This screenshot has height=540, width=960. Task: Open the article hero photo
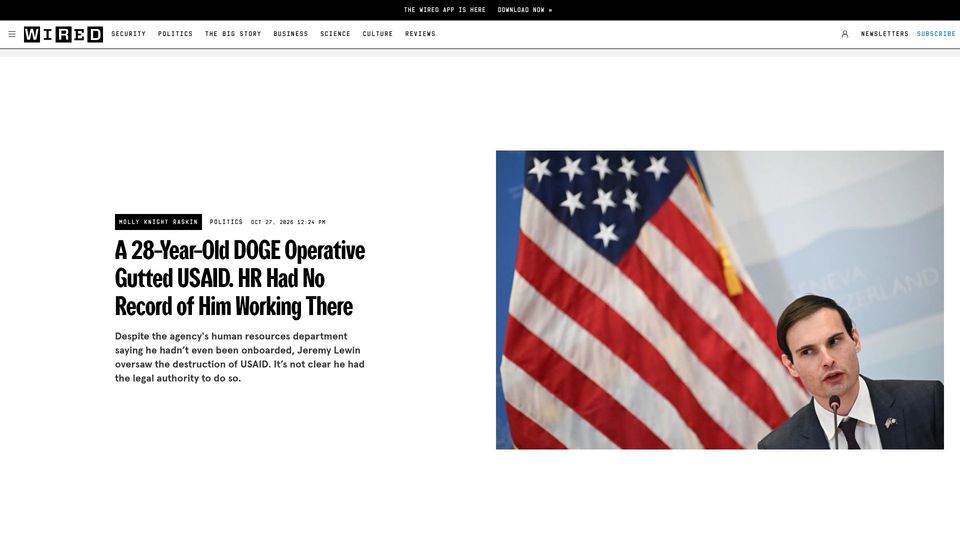coord(719,300)
